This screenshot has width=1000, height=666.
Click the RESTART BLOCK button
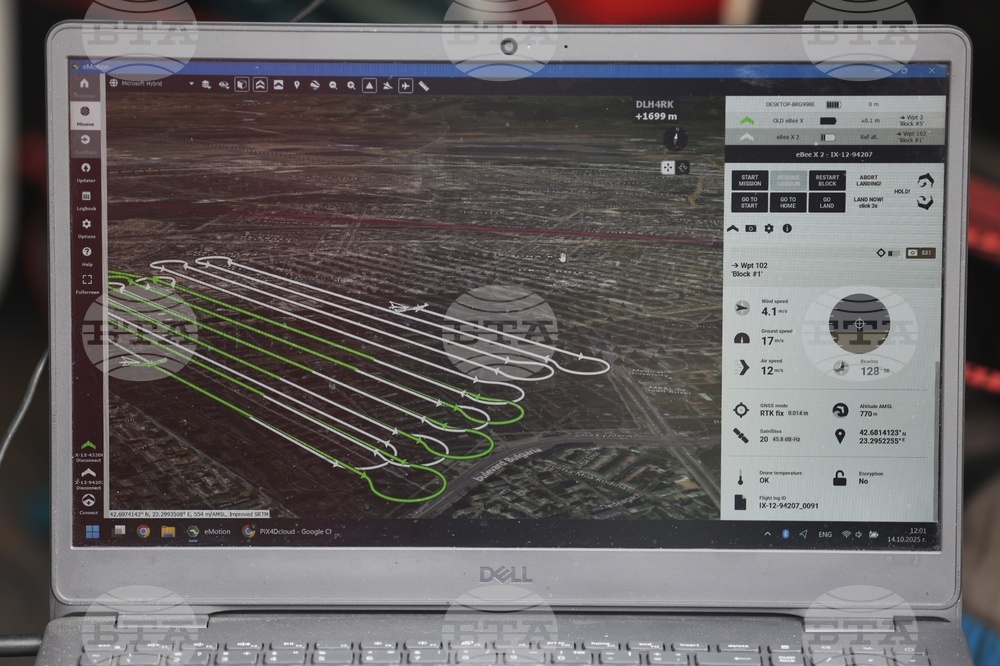(x=827, y=180)
